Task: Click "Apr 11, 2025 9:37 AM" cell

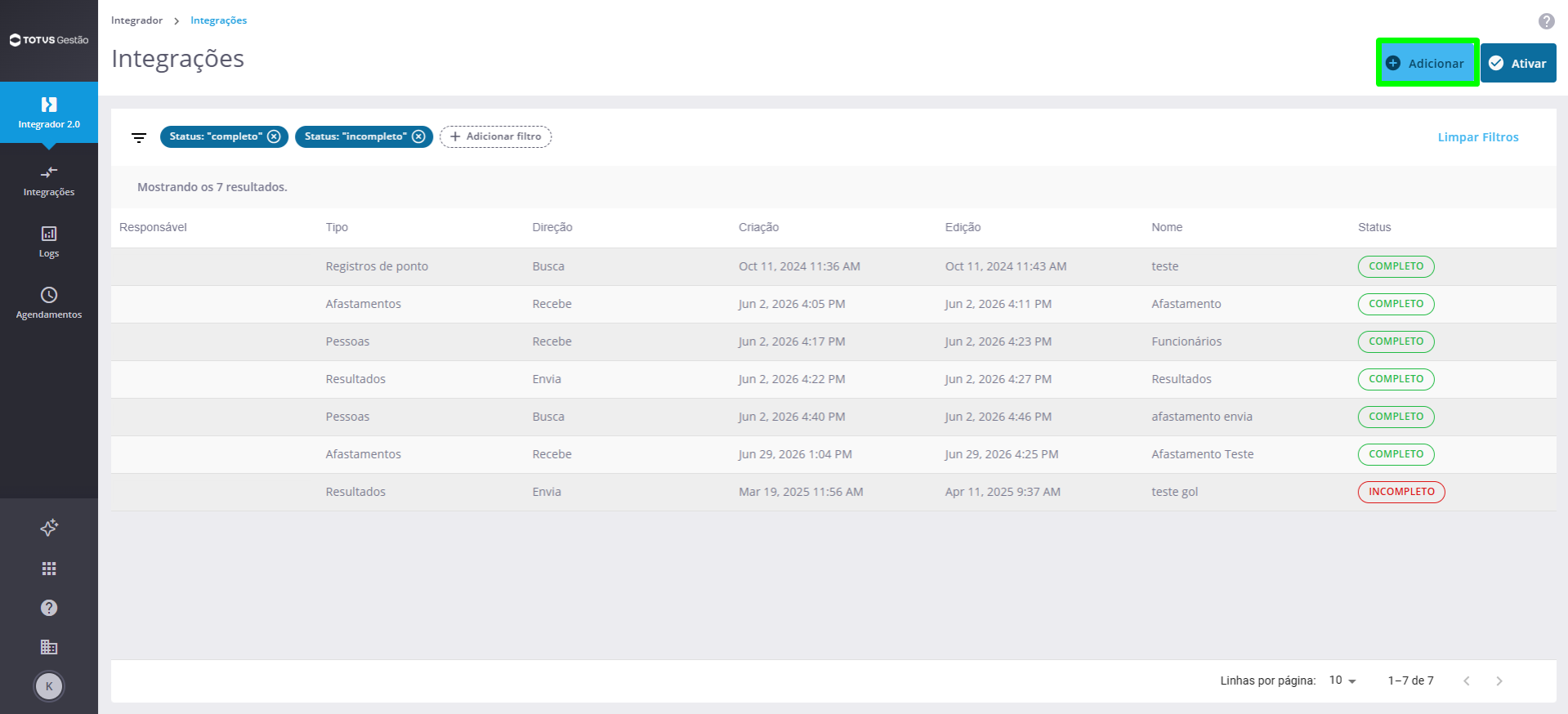Action: 1003,492
